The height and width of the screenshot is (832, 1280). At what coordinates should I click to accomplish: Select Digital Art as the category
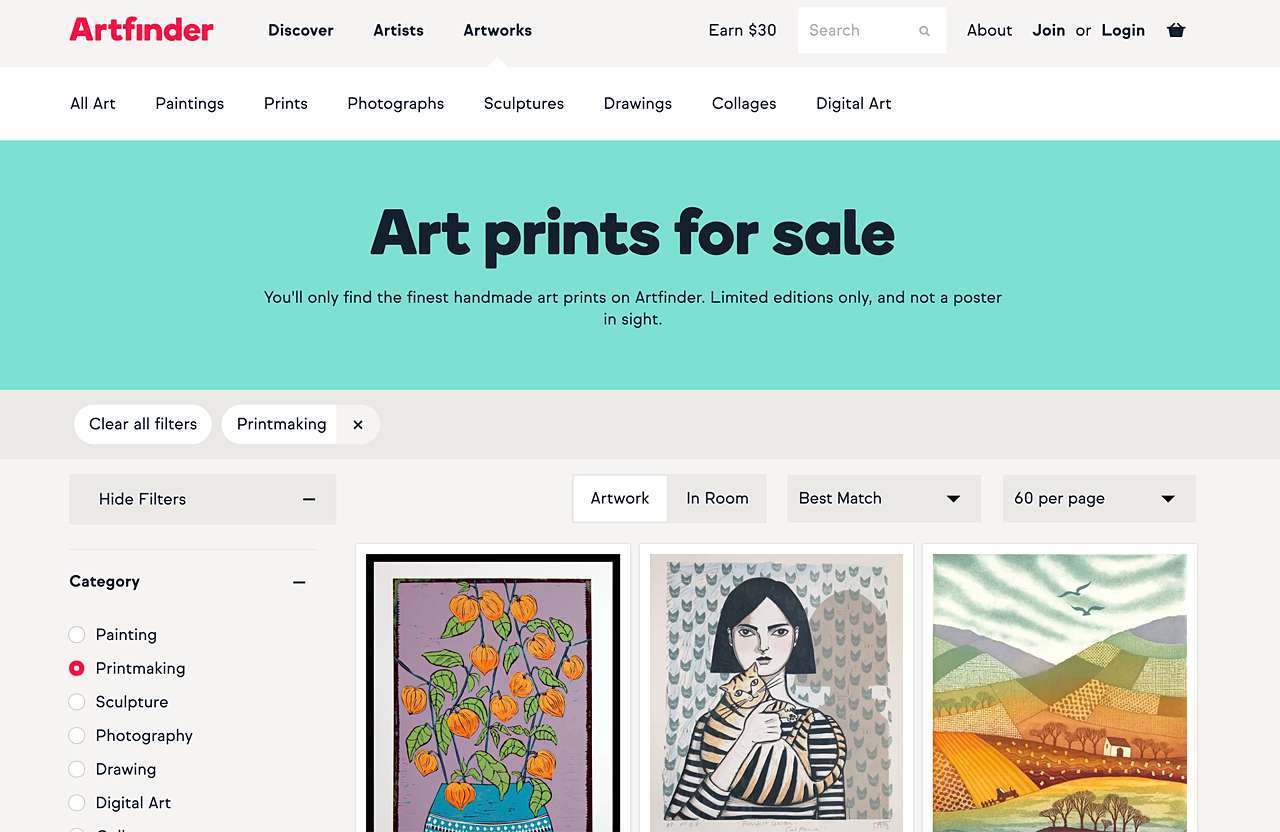coord(76,802)
